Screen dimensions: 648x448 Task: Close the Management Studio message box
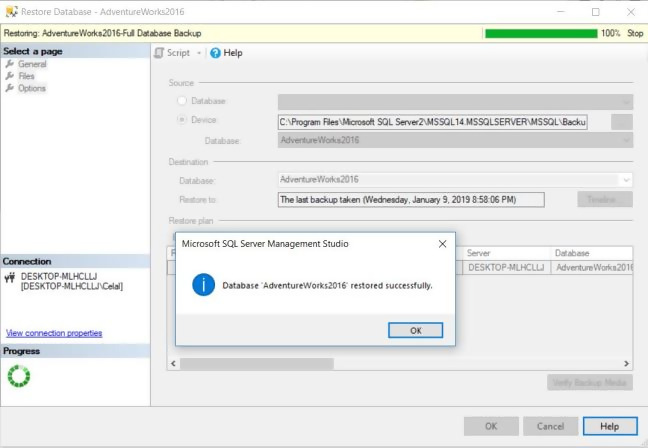point(442,244)
